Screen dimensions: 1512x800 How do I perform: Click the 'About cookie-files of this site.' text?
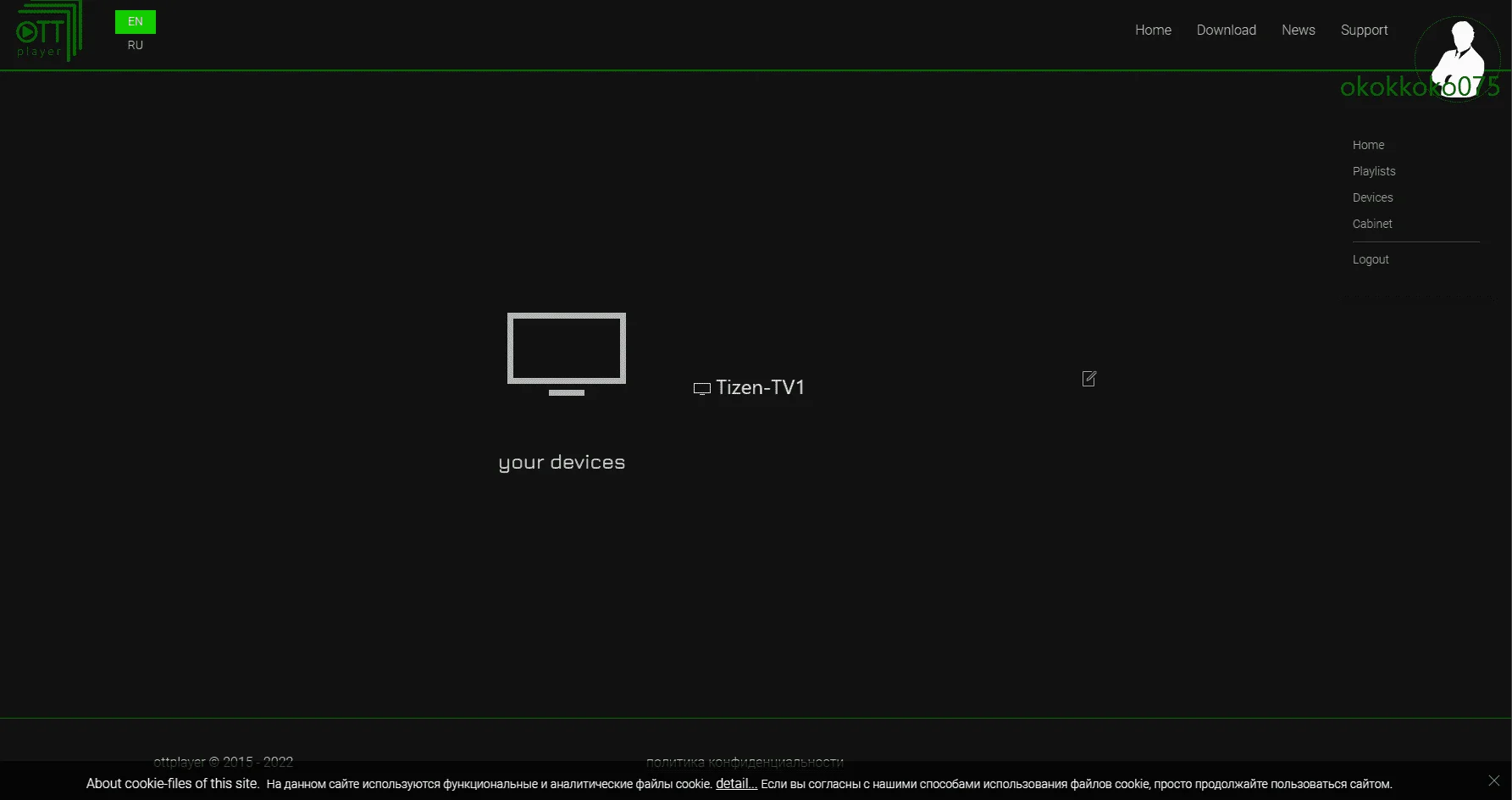(x=173, y=783)
